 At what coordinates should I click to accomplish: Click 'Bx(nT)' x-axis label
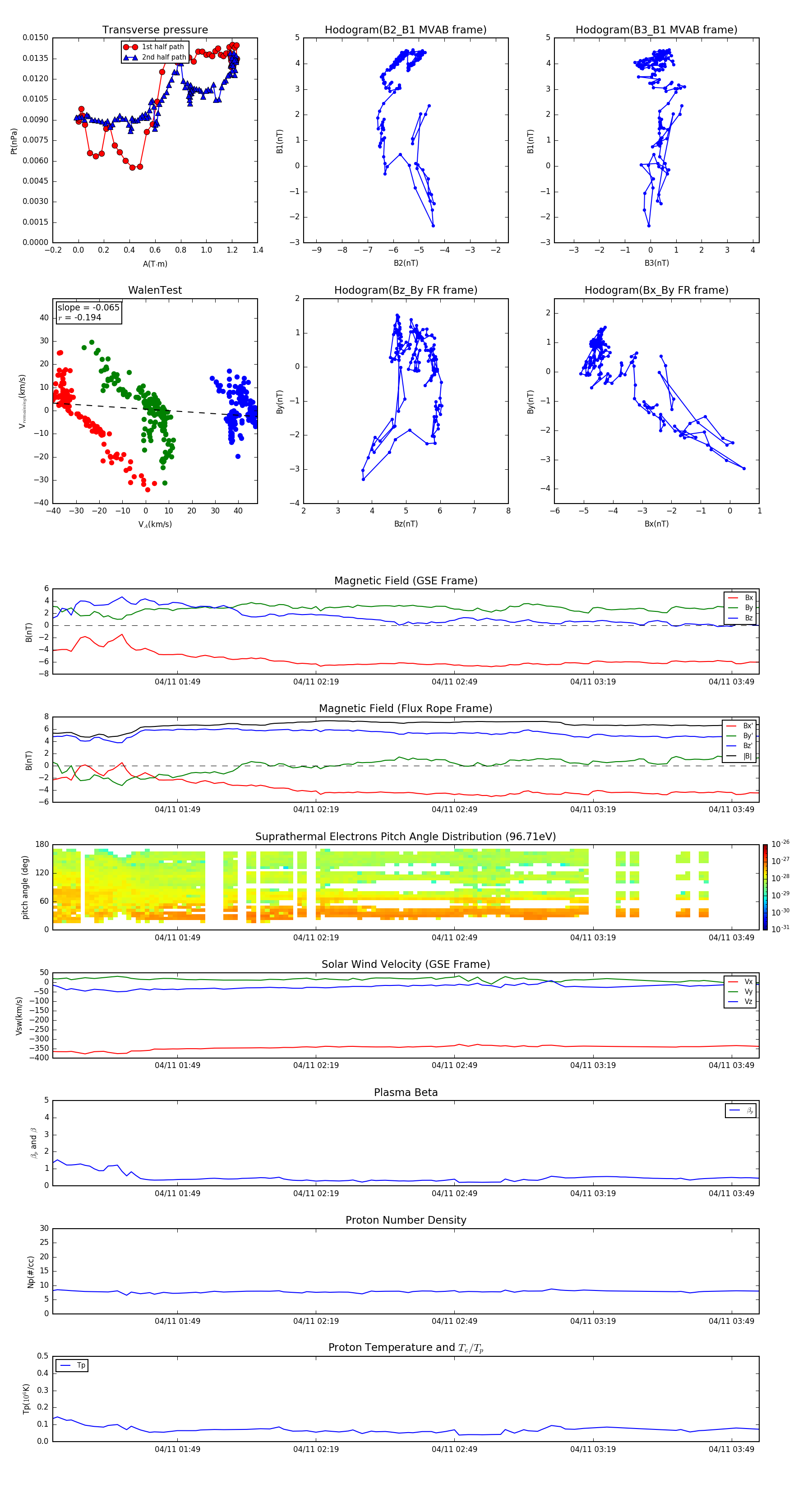pyautogui.click(x=656, y=524)
